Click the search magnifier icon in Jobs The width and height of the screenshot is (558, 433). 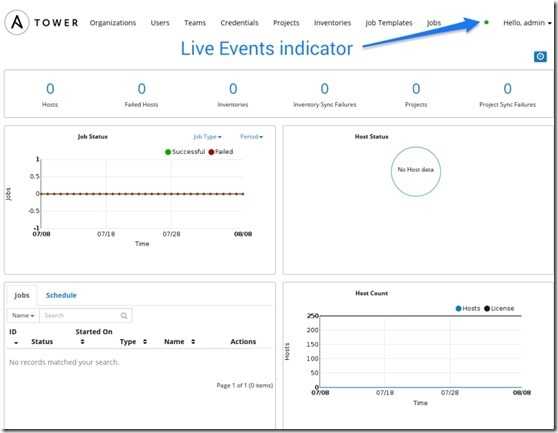(x=124, y=316)
